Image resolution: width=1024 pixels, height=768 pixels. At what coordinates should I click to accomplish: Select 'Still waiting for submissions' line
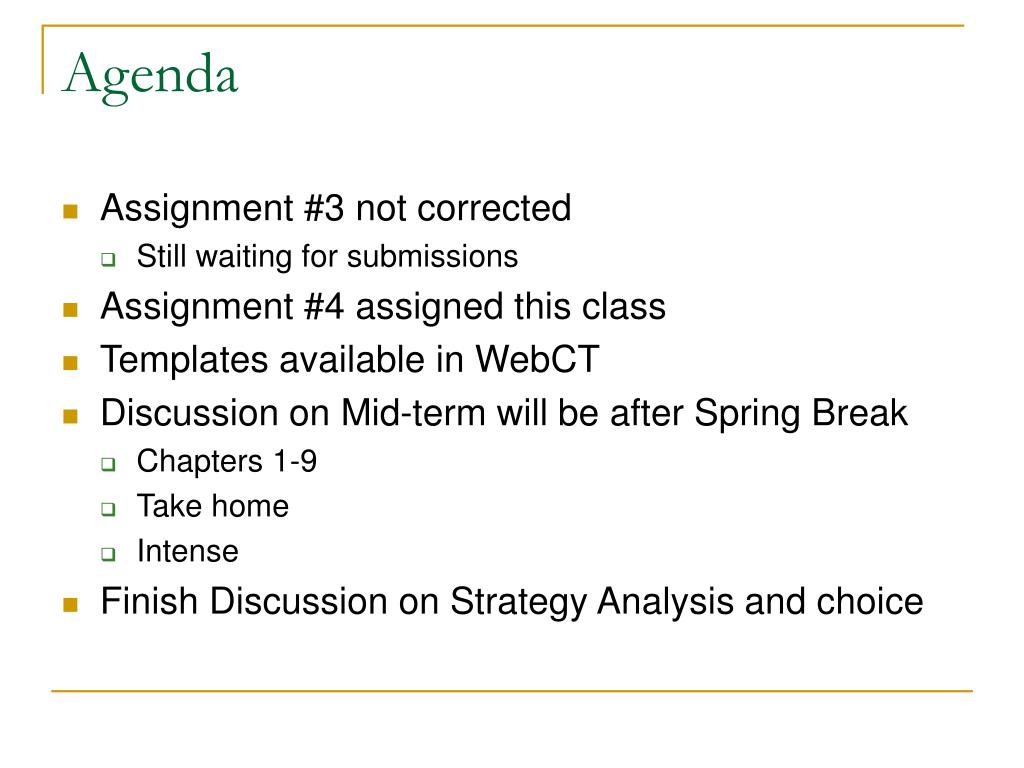[327, 256]
